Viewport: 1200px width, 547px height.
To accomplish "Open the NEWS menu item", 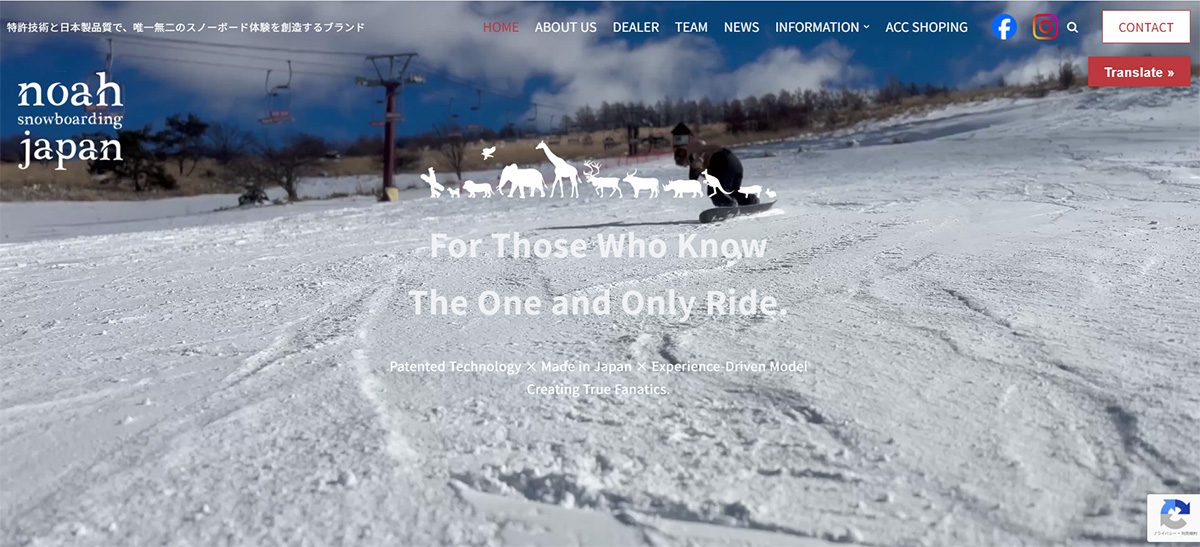I will tap(741, 27).
